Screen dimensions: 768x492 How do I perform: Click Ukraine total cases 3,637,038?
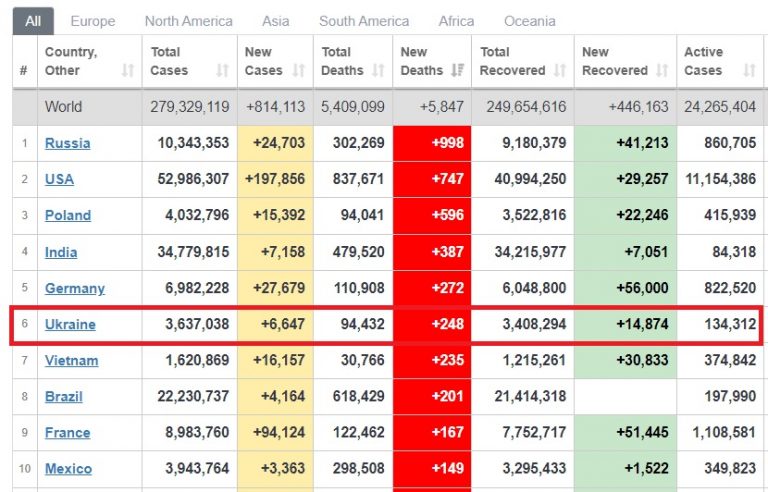[x=197, y=324]
